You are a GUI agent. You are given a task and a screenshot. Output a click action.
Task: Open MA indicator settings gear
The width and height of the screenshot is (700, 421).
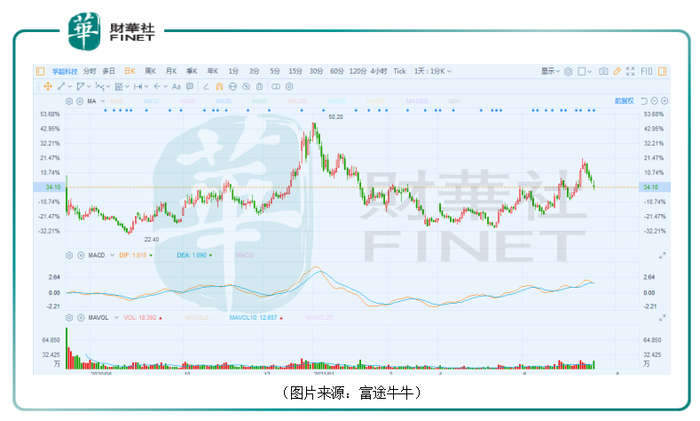[x=69, y=101]
